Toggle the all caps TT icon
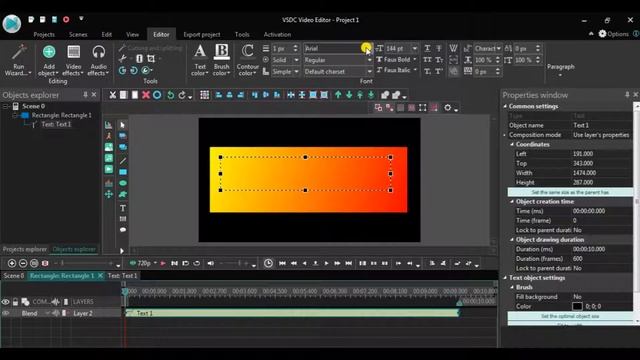This screenshot has width=640, height=360. tap(427, 60)
